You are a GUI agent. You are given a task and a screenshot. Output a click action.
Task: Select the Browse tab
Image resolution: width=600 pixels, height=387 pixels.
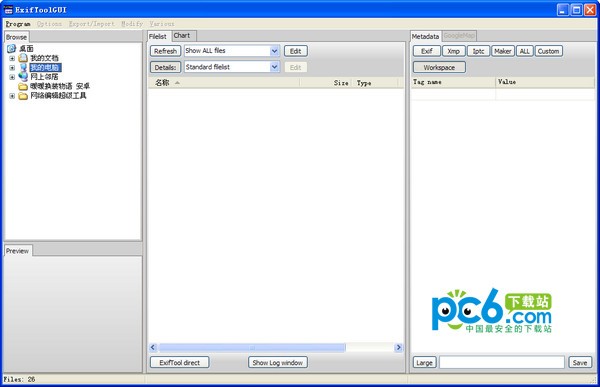pos(16,37)
